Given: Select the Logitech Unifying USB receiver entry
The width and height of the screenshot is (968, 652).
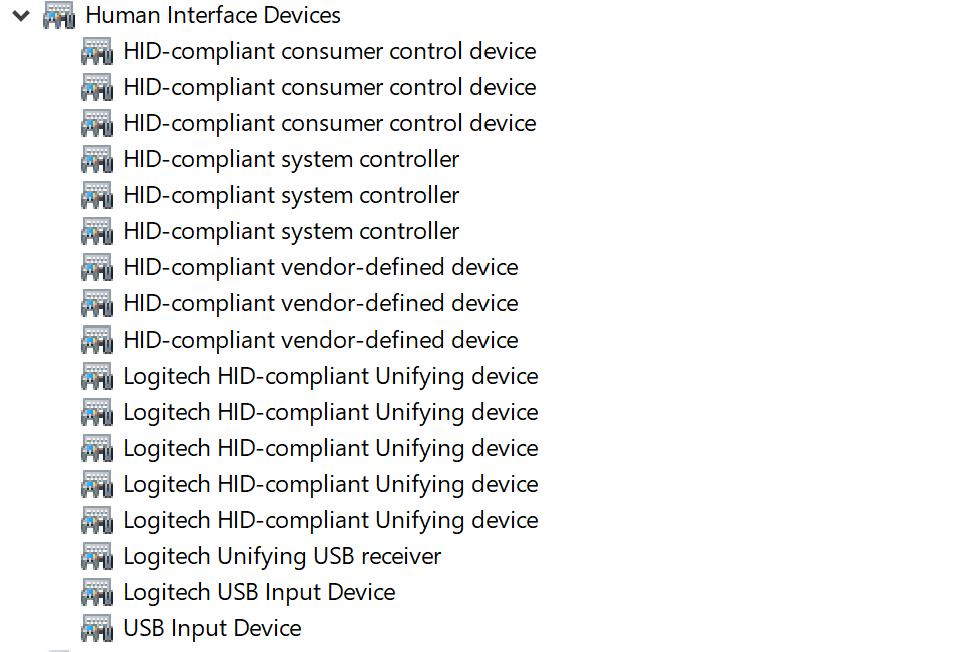Looking at the screenshot, I should 282,556.
